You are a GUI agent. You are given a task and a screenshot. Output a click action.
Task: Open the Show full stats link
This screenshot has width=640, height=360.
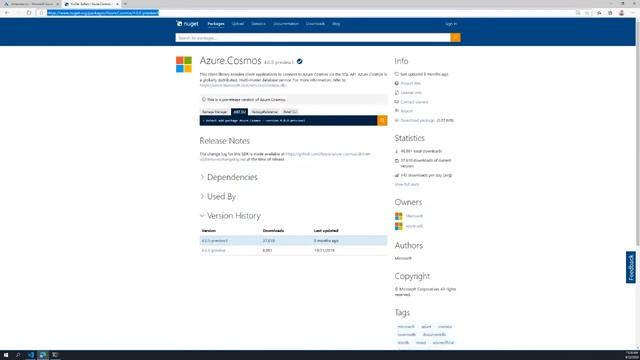click(407, 184)
